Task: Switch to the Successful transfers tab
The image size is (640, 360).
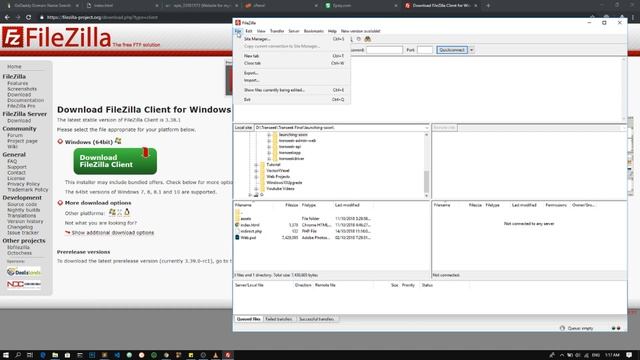Action: pyautogui.click(x=316, y=319)
